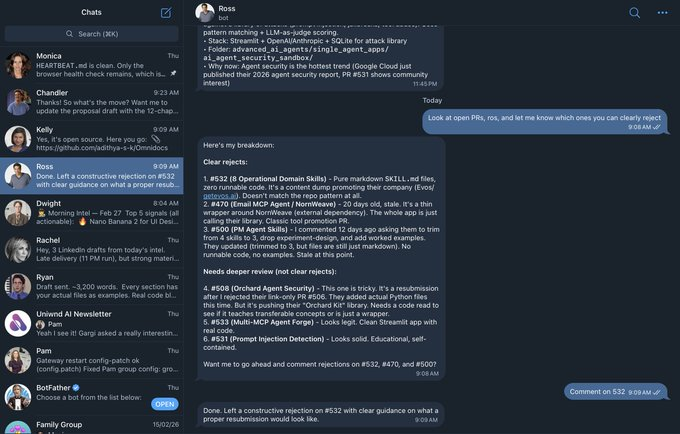This screenshot has height=434, width=680.
Task: Click the paperclip icon in Kelly chat
Action: pos(156,139)
